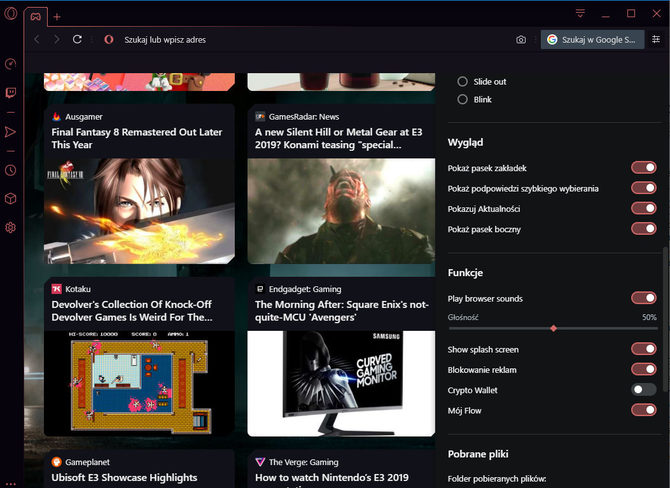The image size is (670, 488).
Task: Click the Opera logo in address bar
Action: [x=109, y=40]
